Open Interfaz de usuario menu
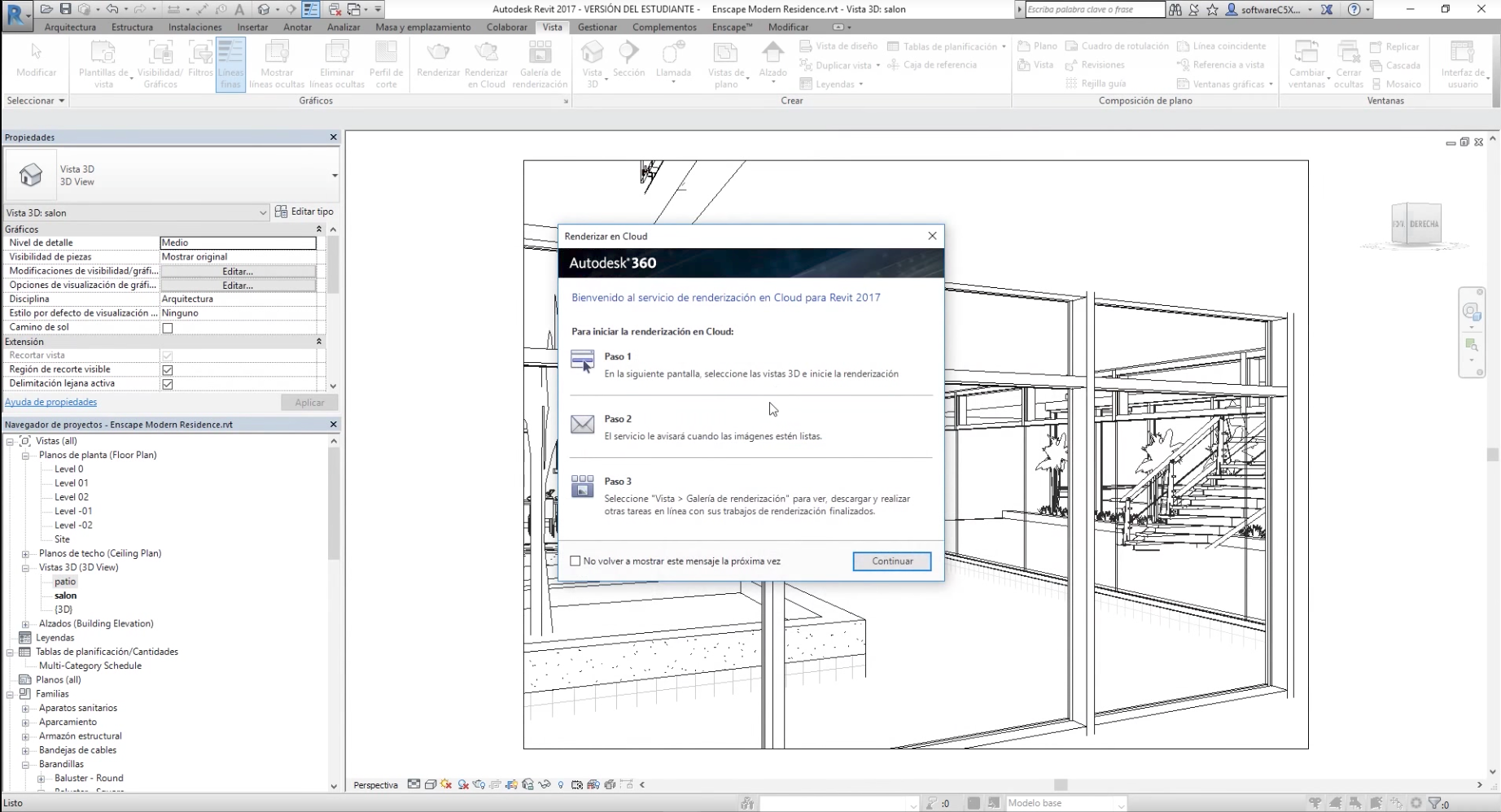The height and width of the screenshot is (812, 1501). (x=1463, y=64)
